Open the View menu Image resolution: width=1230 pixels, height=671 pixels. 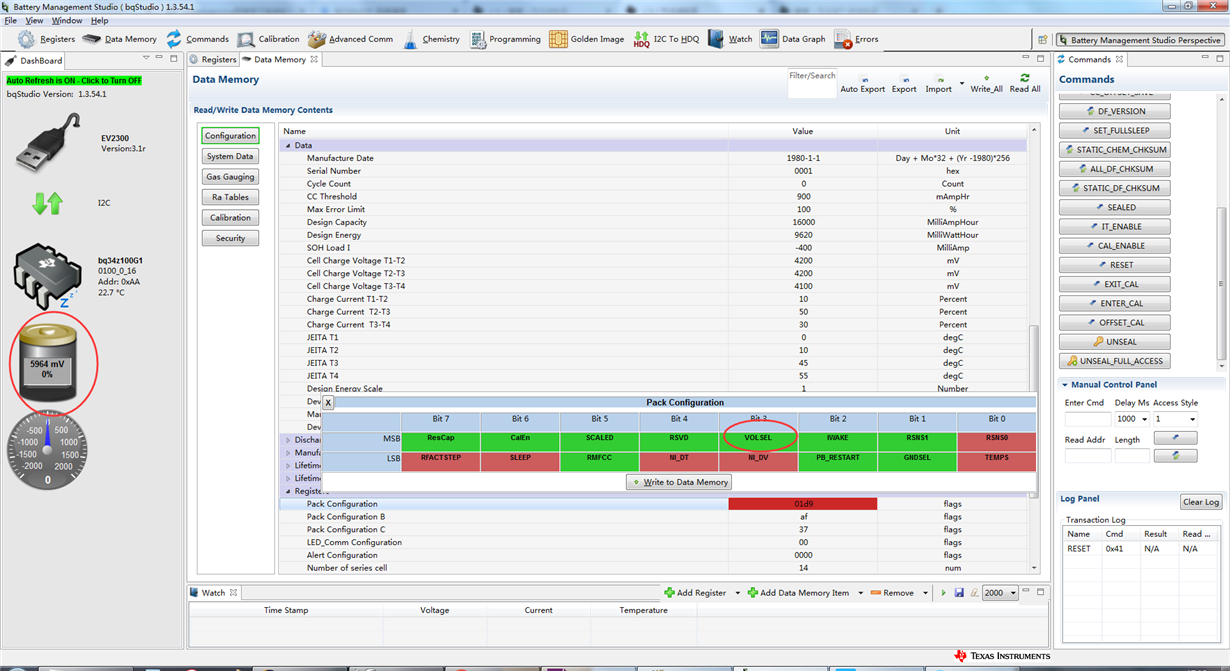click(34, 20)
